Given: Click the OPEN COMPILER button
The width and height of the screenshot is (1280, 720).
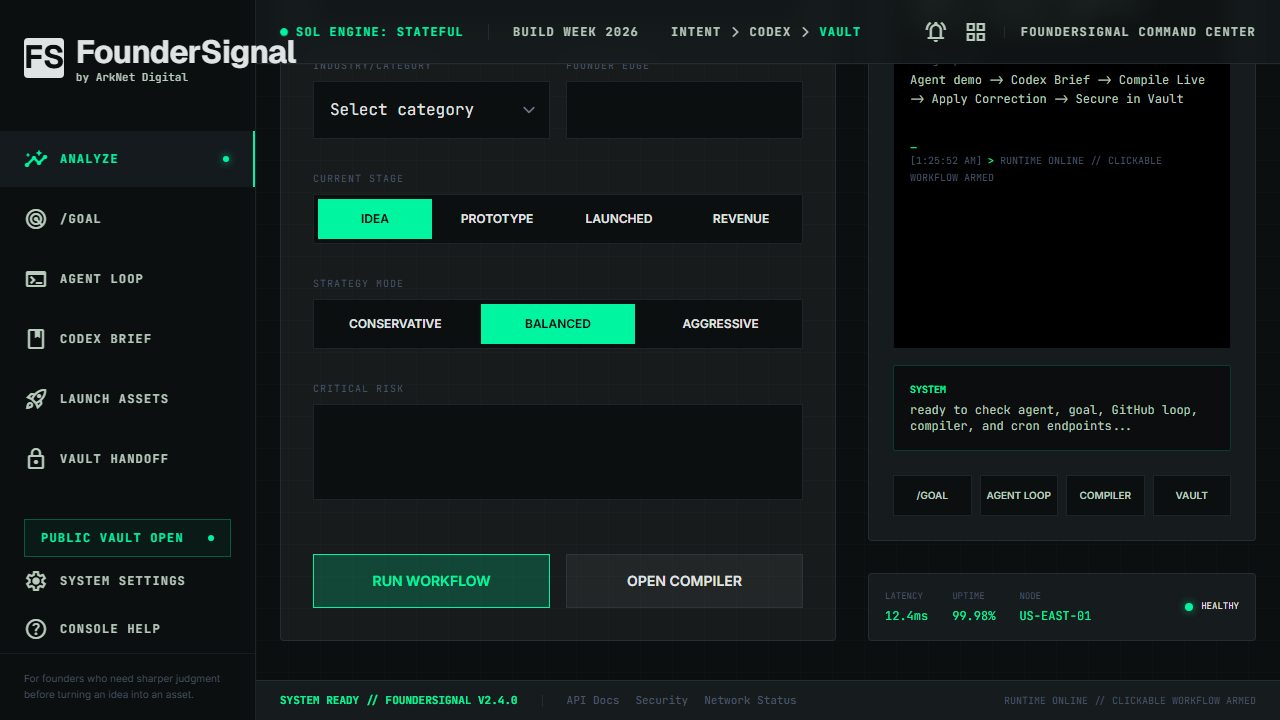Looking at the screenshot, I should pos(684,581).
